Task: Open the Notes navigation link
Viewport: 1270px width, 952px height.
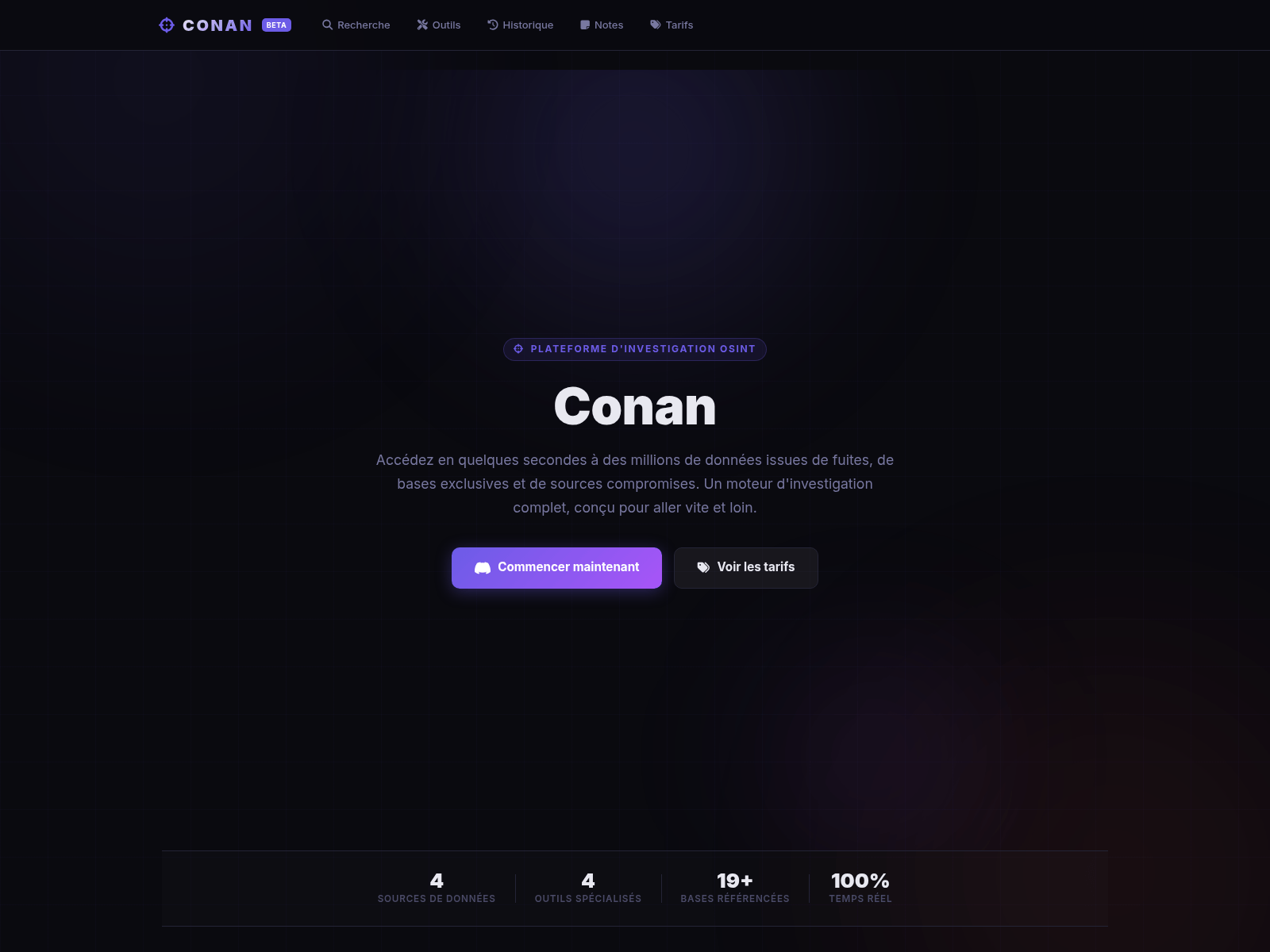Action: pos(602,25)
